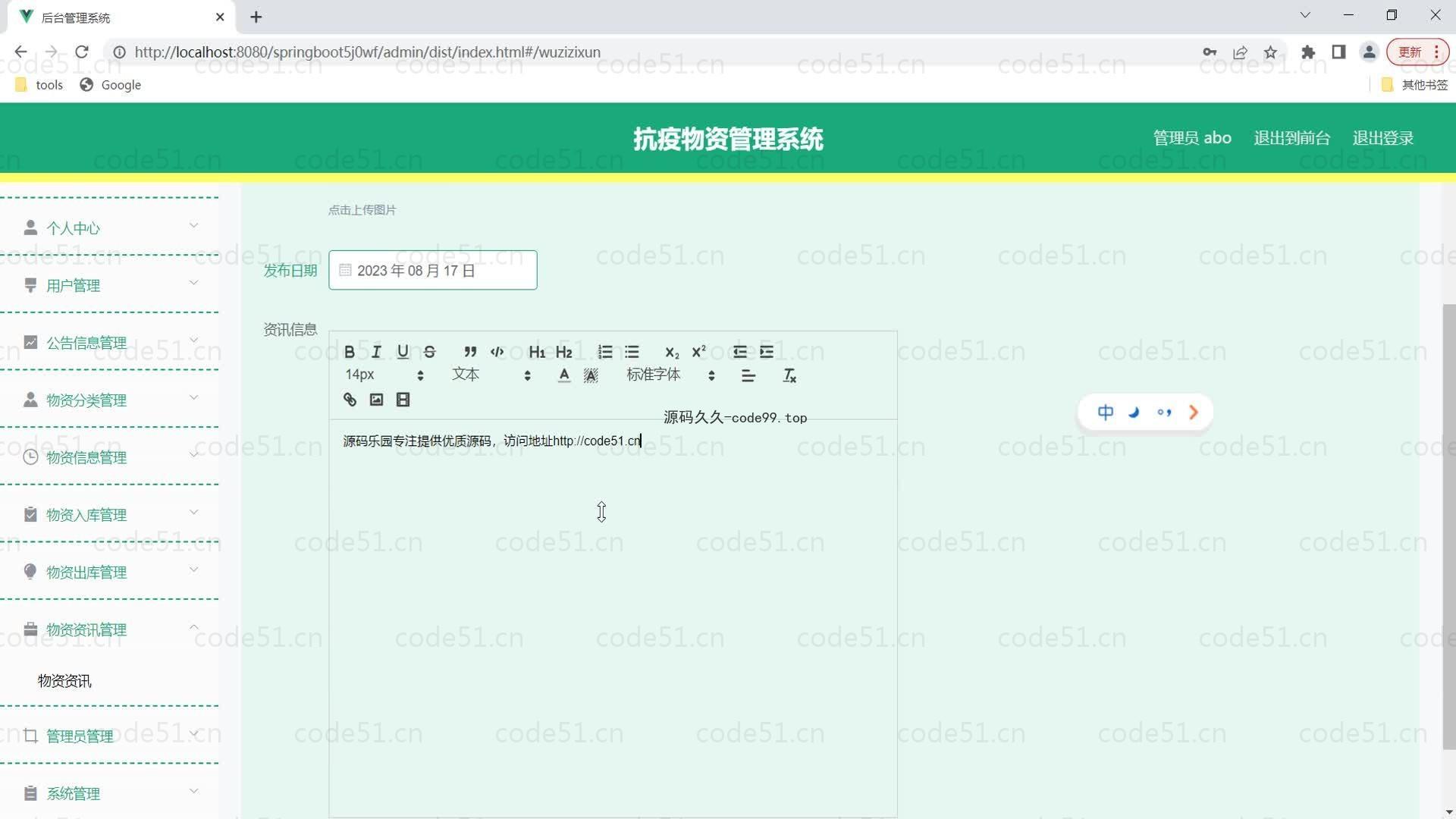Toggle underline formatting in the editor
Viewport: 1456px width, 819px height.
(x=403, y=352)
